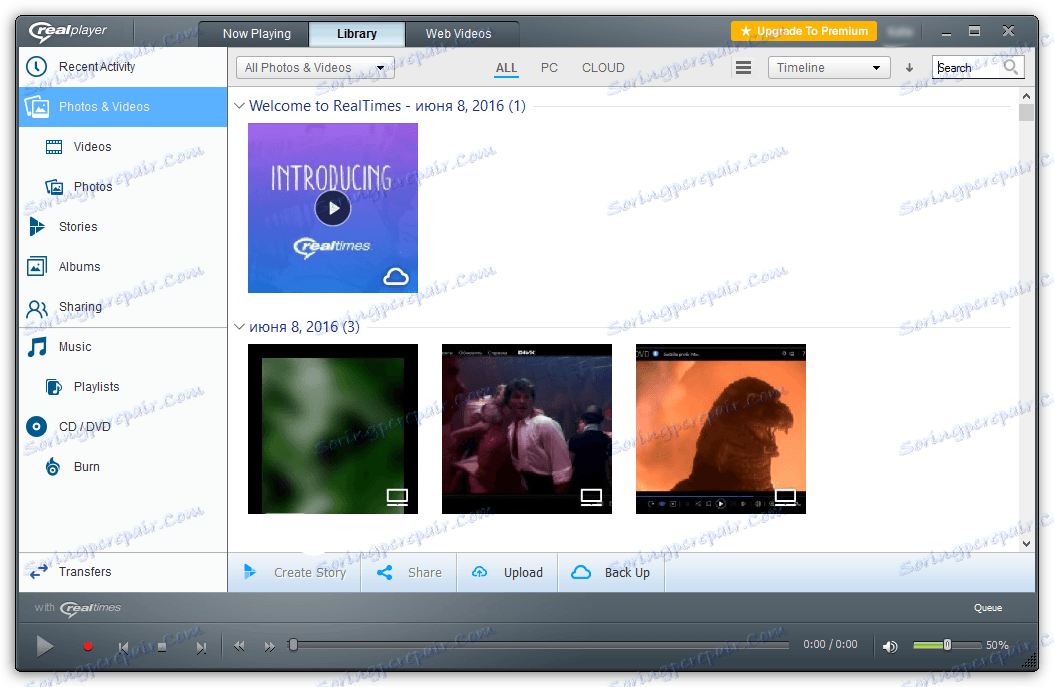Click the descending sort arrow icon

909,67
